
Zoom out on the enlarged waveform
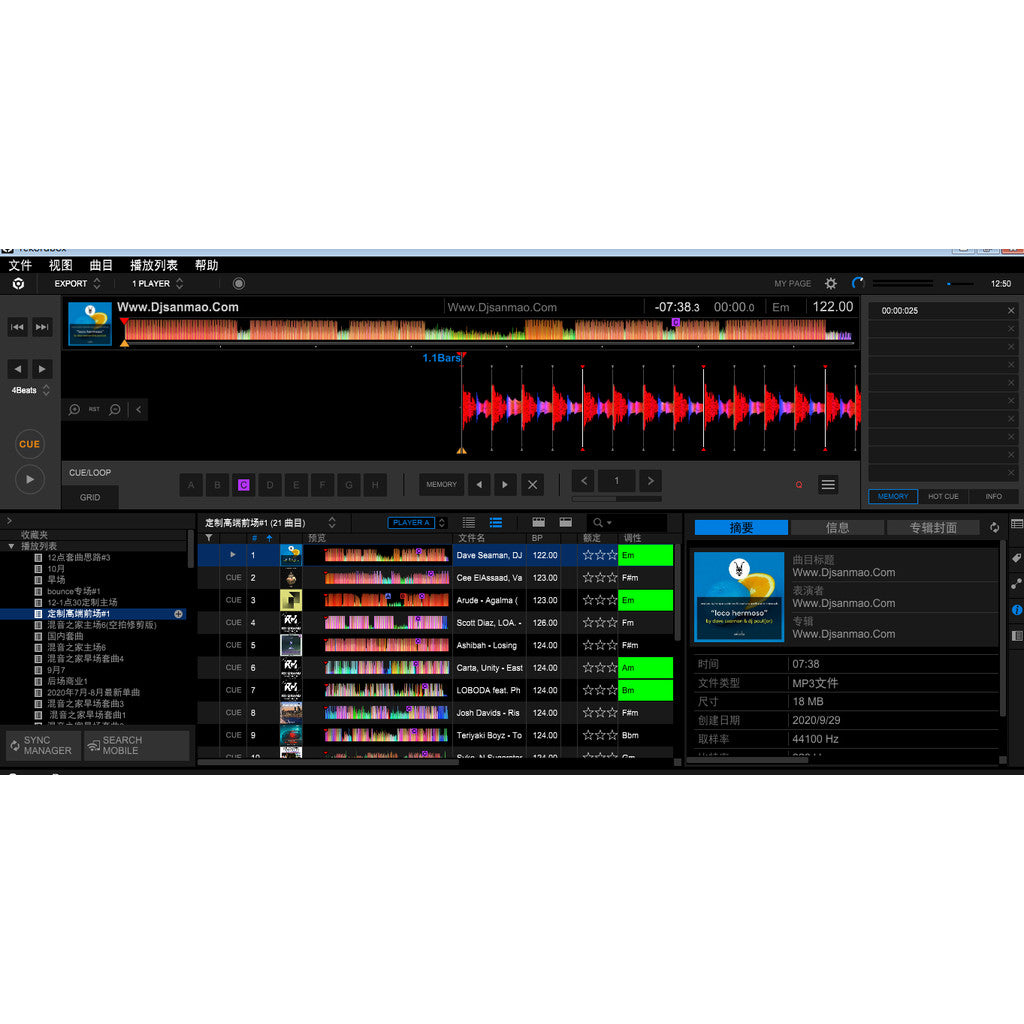click(x=115, y=409)
